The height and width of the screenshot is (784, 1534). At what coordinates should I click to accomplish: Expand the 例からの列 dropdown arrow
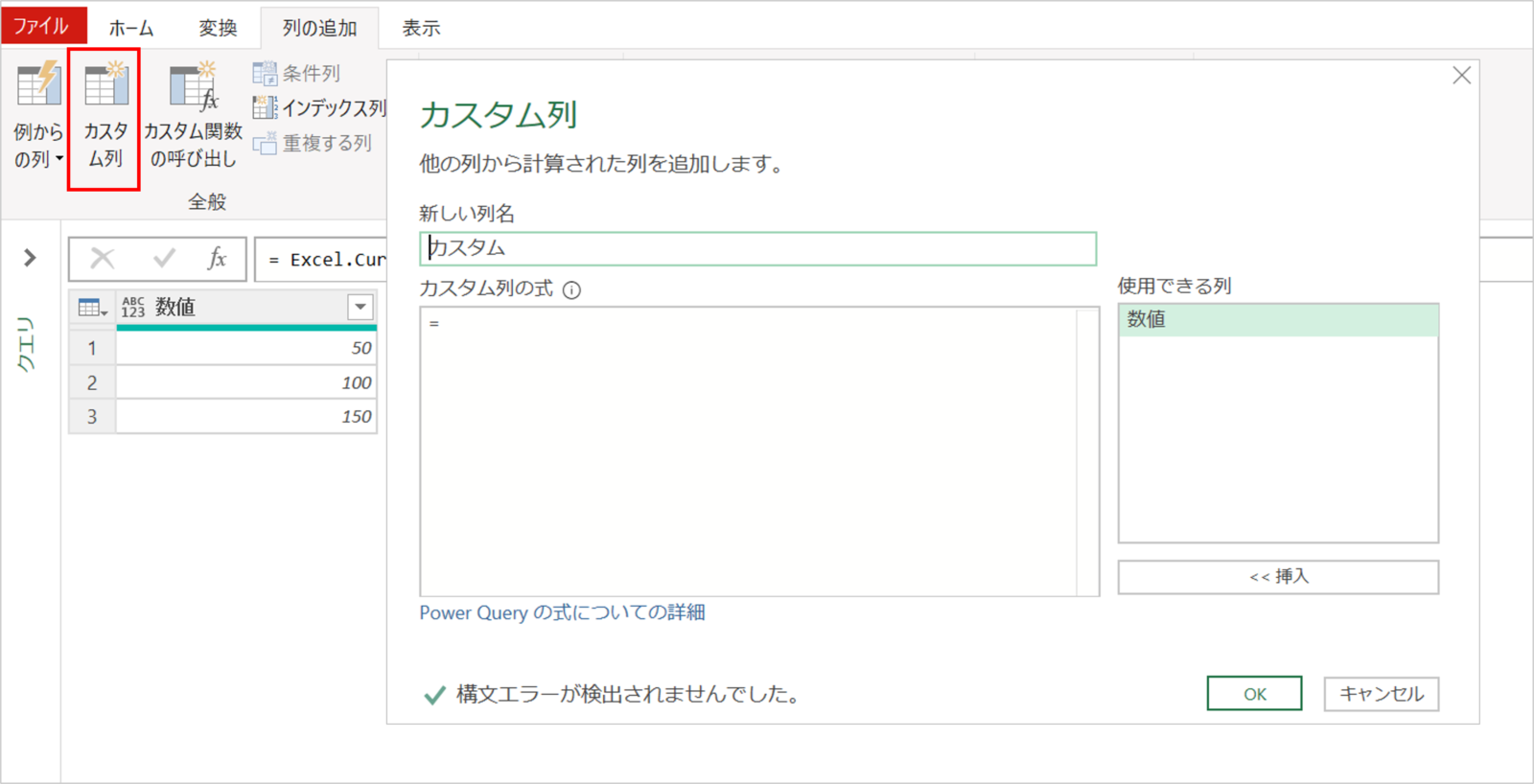click(x=59, y=159)
